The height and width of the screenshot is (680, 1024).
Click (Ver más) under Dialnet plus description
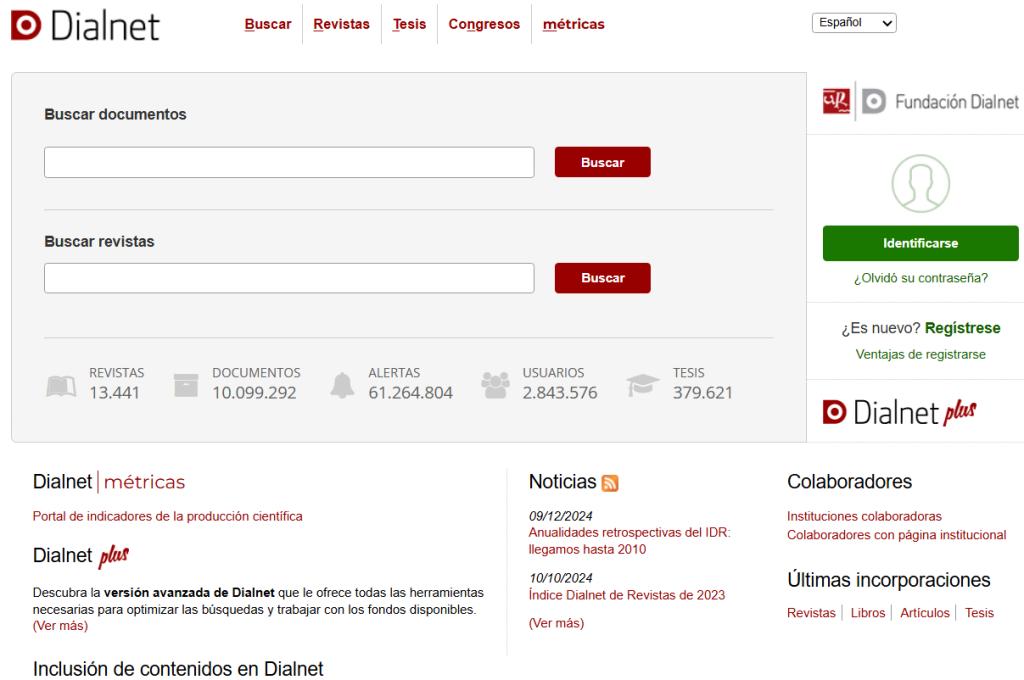coord(60,626)
